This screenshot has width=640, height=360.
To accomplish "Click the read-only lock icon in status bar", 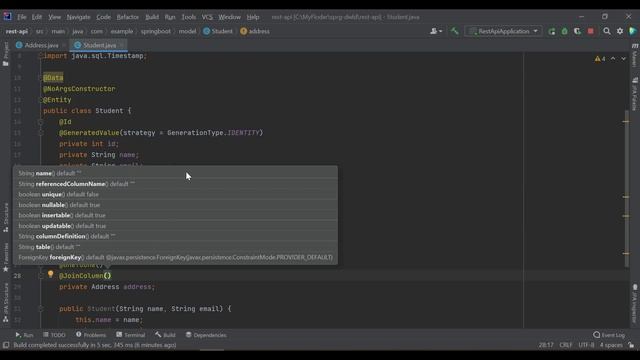I will pos(631,345).
